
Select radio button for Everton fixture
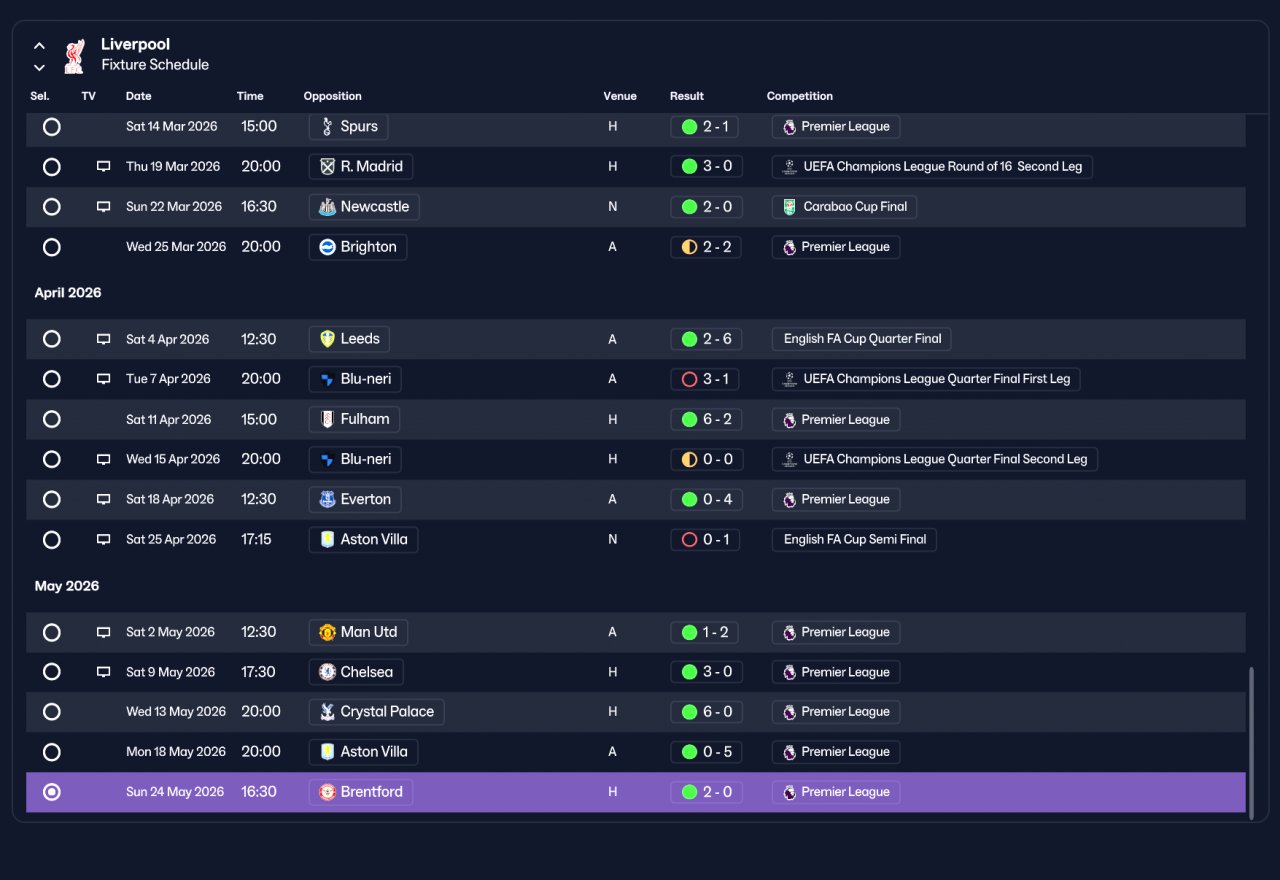click(x=52, y=499)
